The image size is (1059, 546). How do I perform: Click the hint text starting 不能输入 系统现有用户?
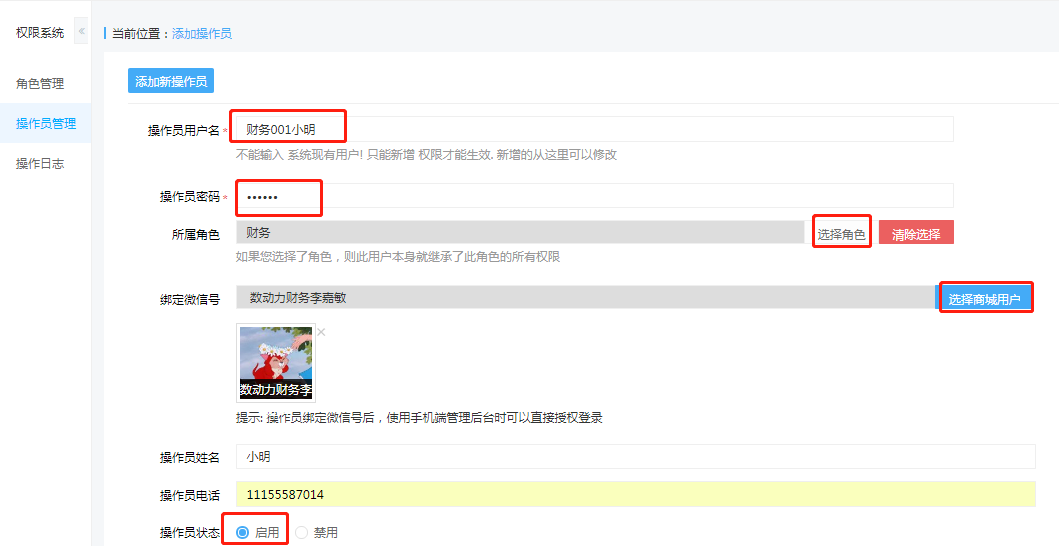pyautogui.click(x=426, y=155)
